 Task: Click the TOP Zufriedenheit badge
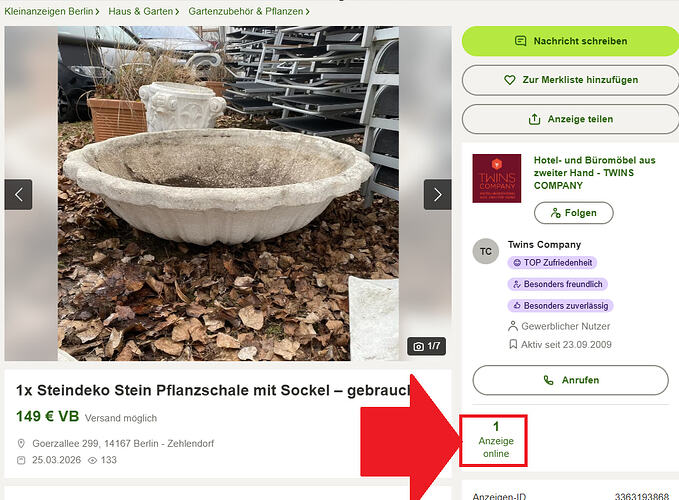(x=552, y=262)
